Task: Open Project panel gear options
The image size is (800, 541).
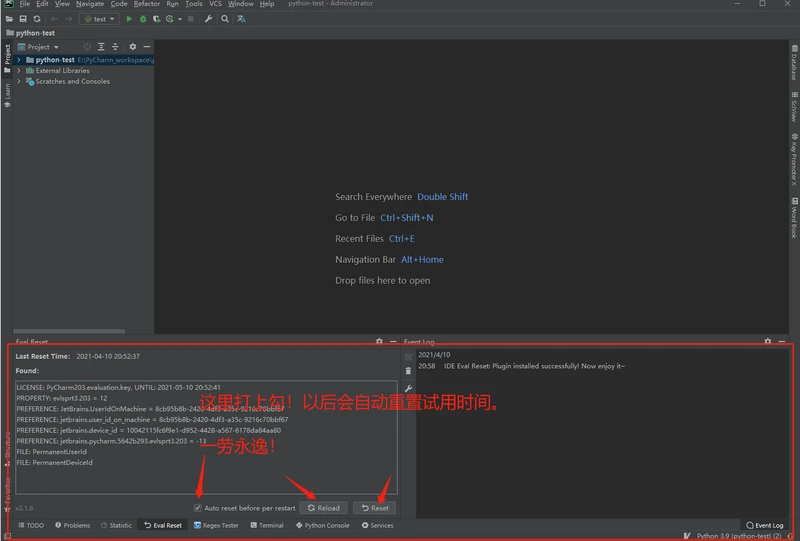Action: coord(132,47)
